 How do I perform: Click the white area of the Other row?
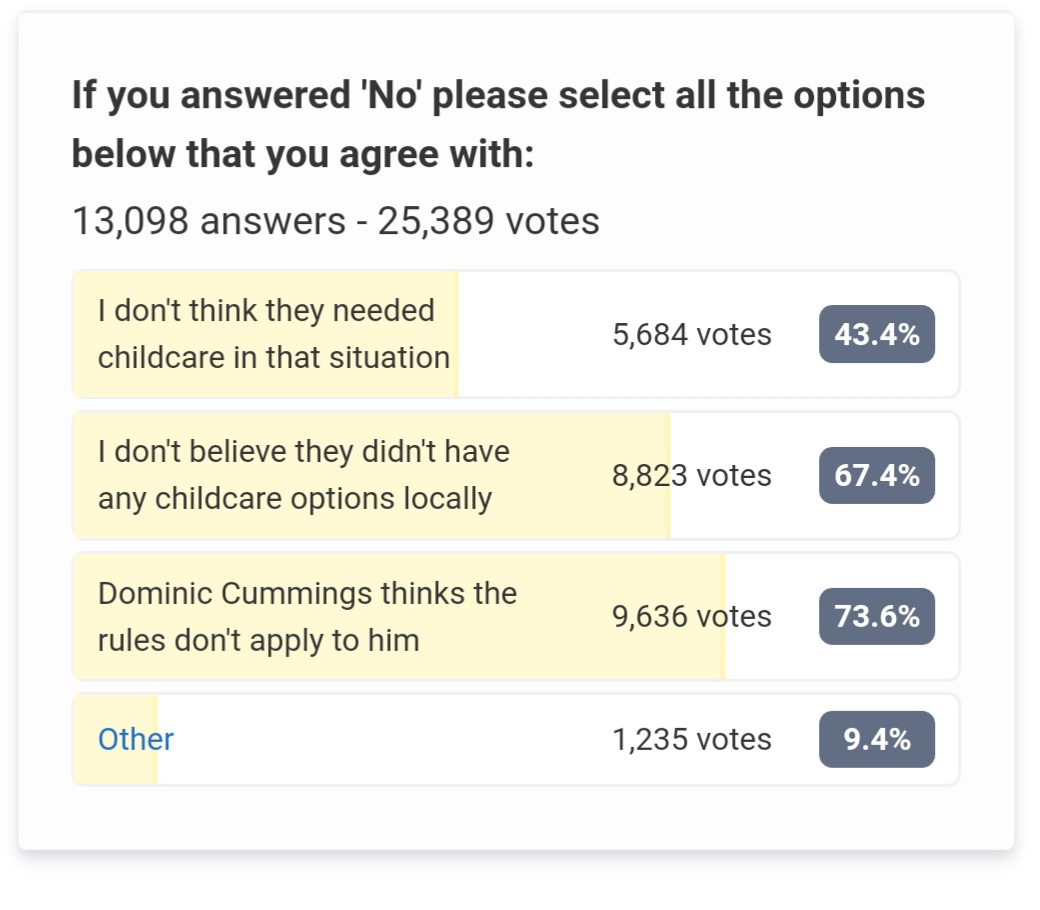click(x=385, y=740)
